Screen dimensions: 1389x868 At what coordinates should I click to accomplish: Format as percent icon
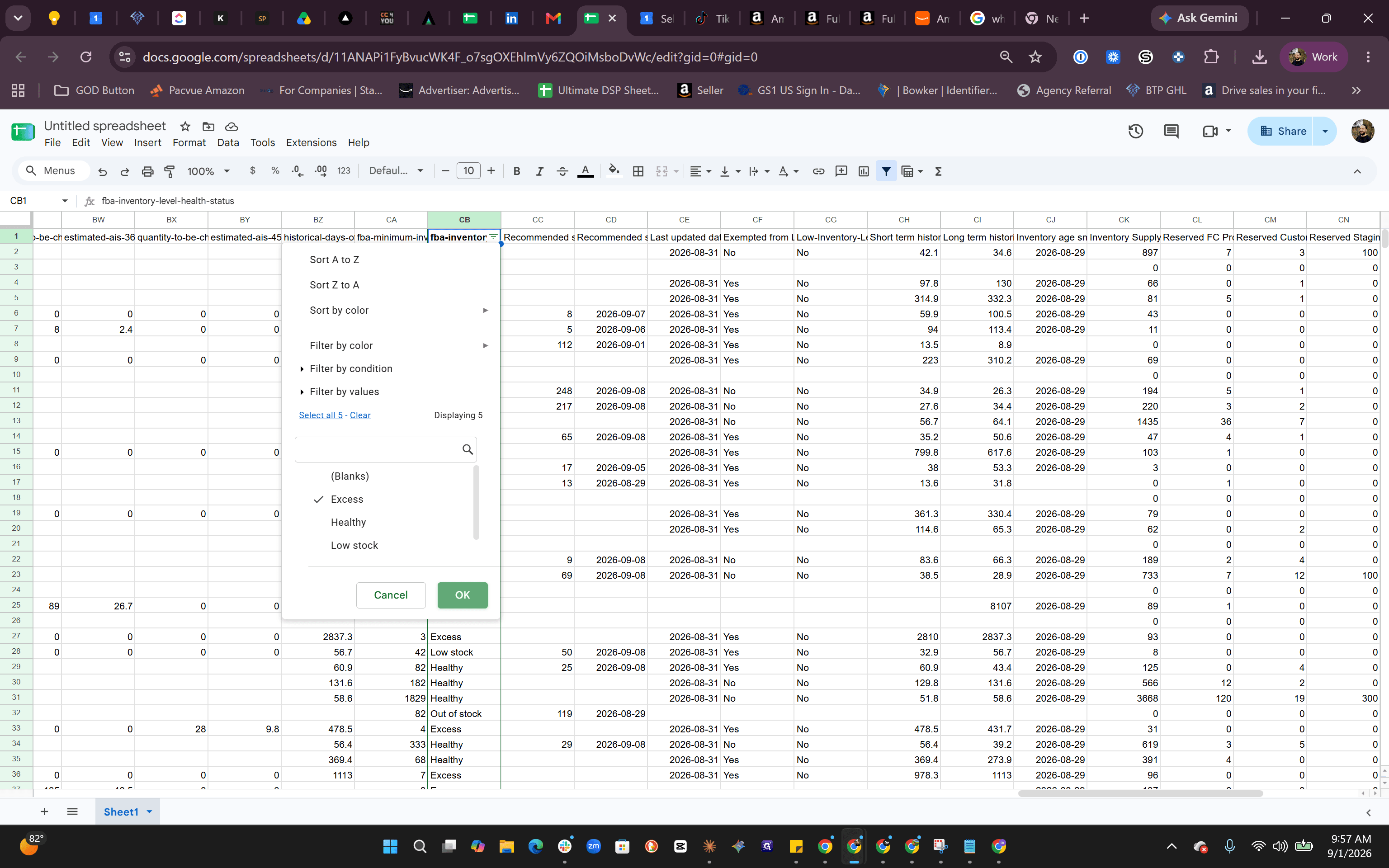[x=275, y=170]
